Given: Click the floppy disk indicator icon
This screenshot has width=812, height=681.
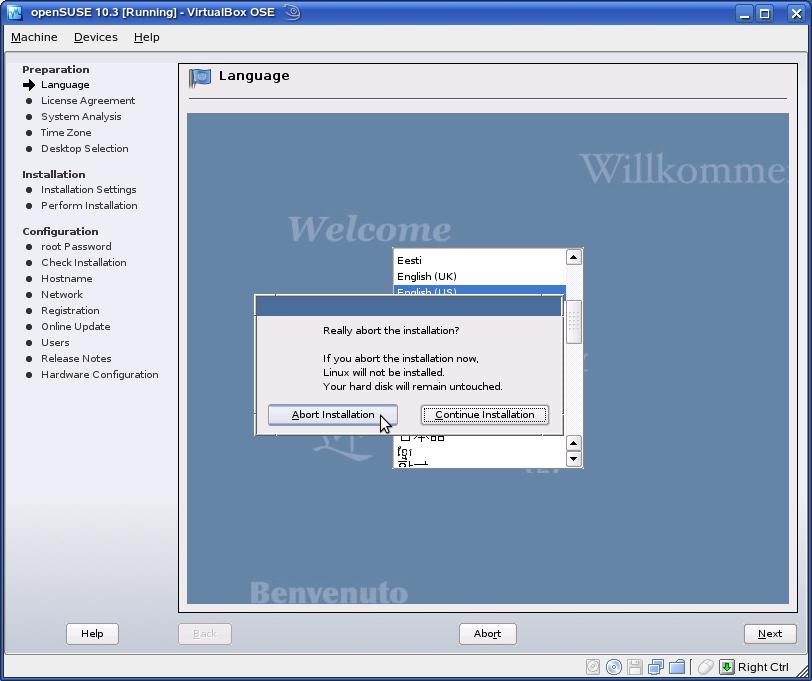Looking at the screenshot, I should tap(635, 666).
